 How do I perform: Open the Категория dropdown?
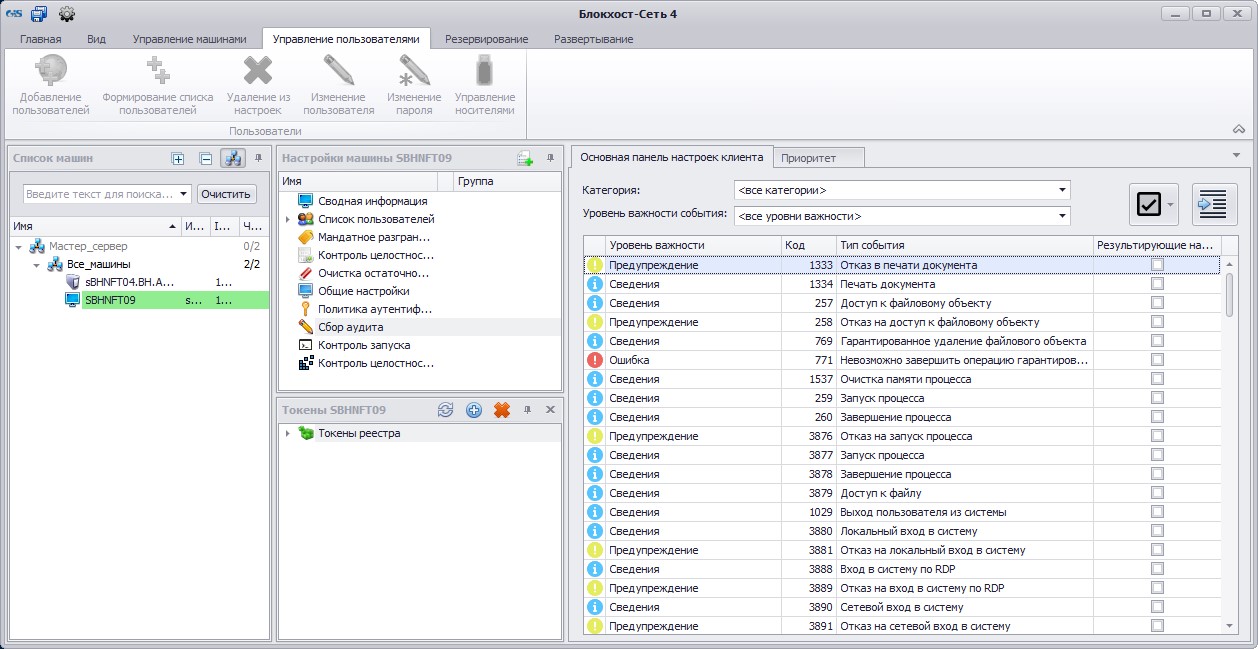point(1062,190)
